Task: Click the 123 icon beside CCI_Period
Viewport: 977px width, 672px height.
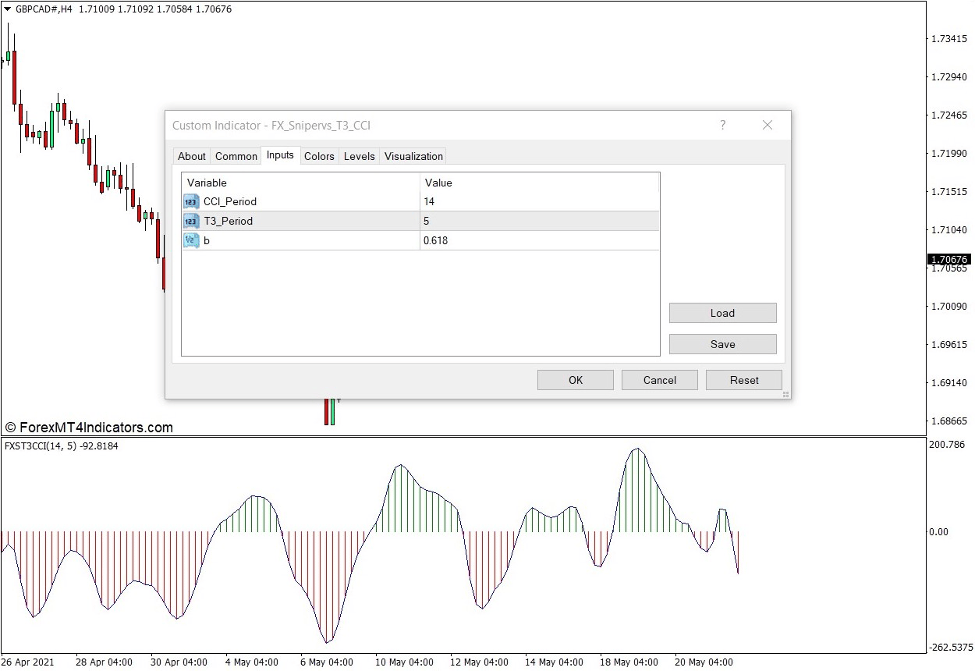Action: pyautogui.click(x=191, y=201)
